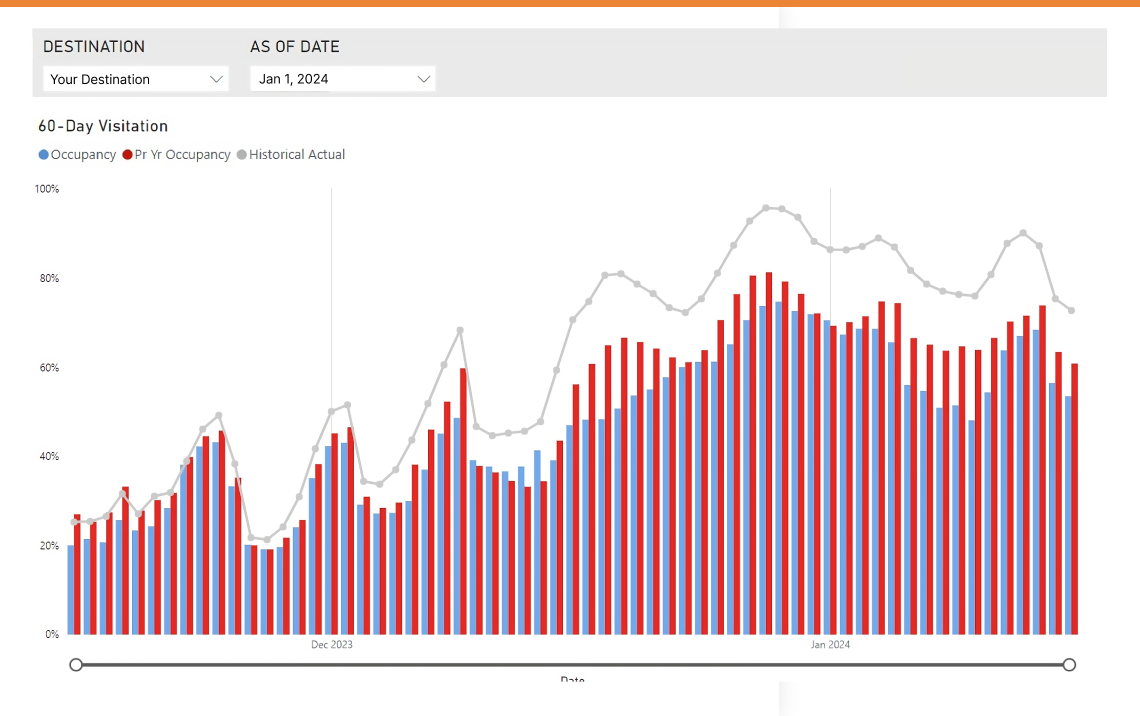Click the Jan 2024 axis label
Image resolution: width=1140 pixels, height=716 pixels.
pyautogui.click(x=829, y=644)
